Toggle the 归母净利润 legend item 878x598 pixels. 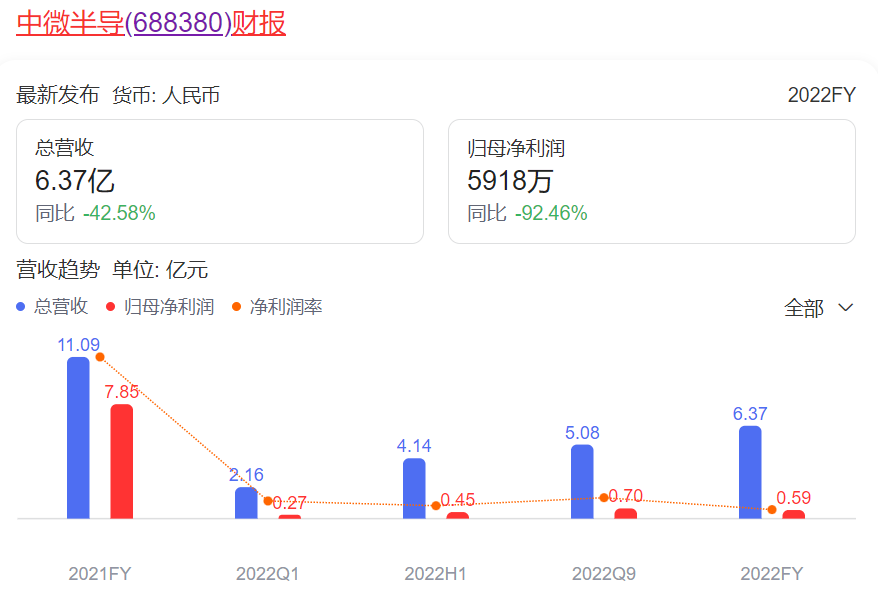tap(160, 307)
